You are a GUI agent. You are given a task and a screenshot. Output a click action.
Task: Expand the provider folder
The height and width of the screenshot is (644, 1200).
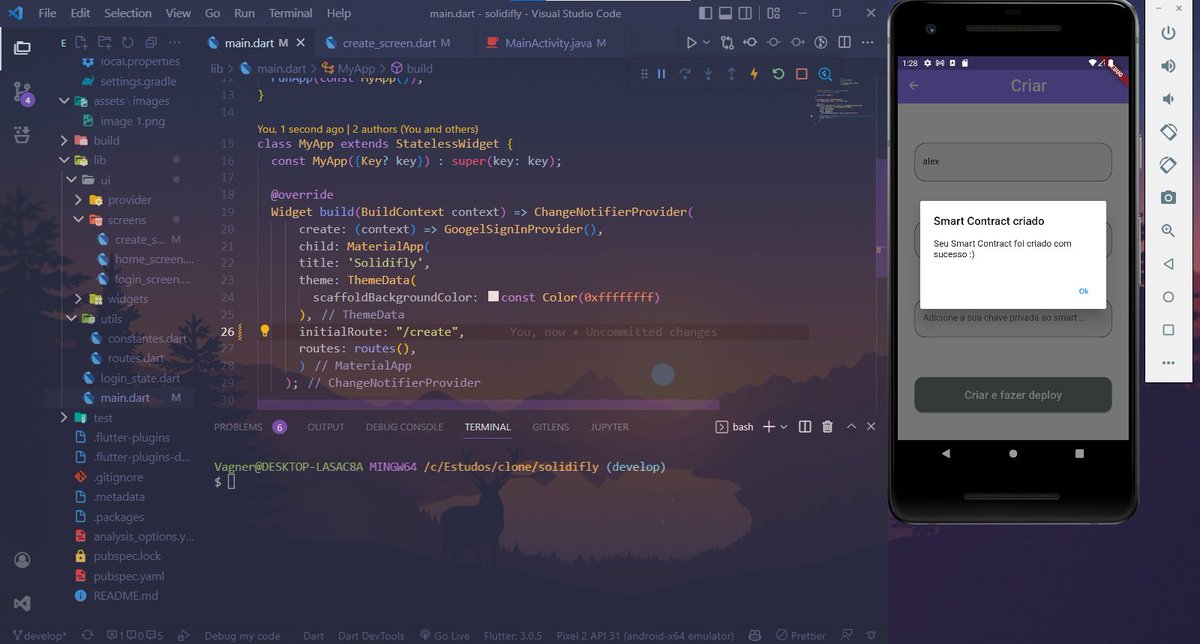point(78,200)
